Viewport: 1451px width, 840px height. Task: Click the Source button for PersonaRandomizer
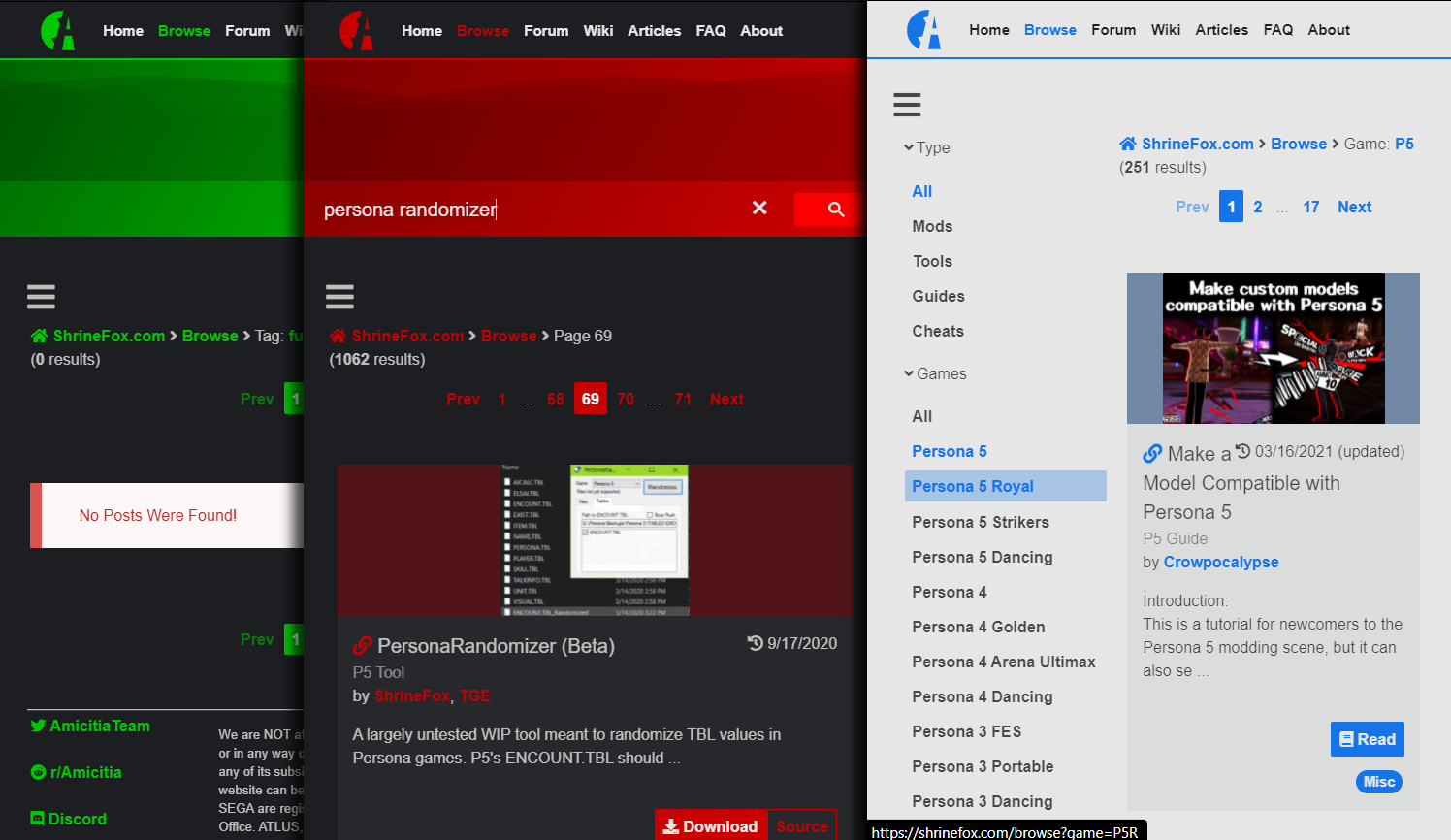(802, 825)
